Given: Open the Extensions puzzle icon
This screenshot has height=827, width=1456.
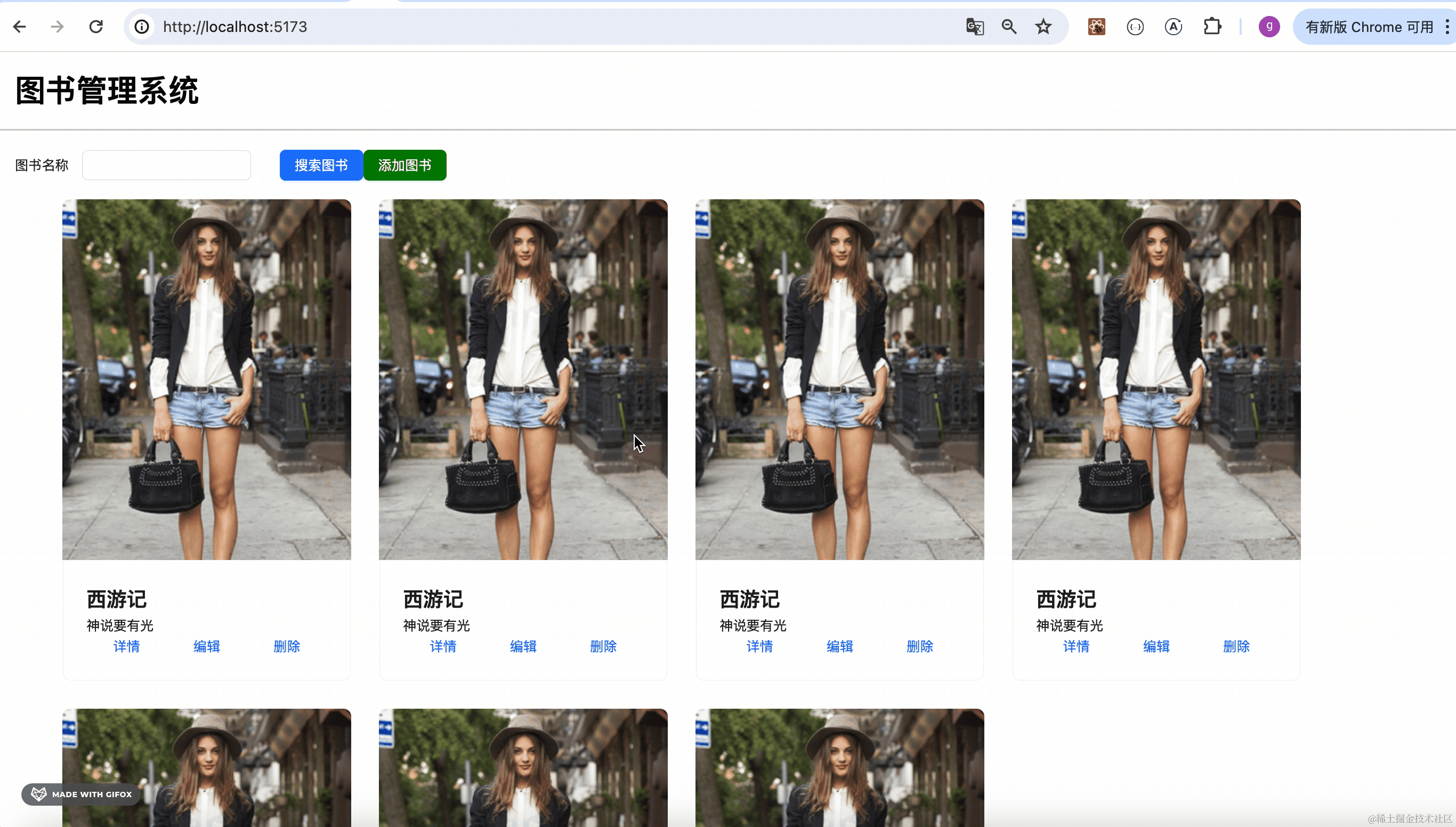Looking at the screenshot, I should (x=1212, y=27).
